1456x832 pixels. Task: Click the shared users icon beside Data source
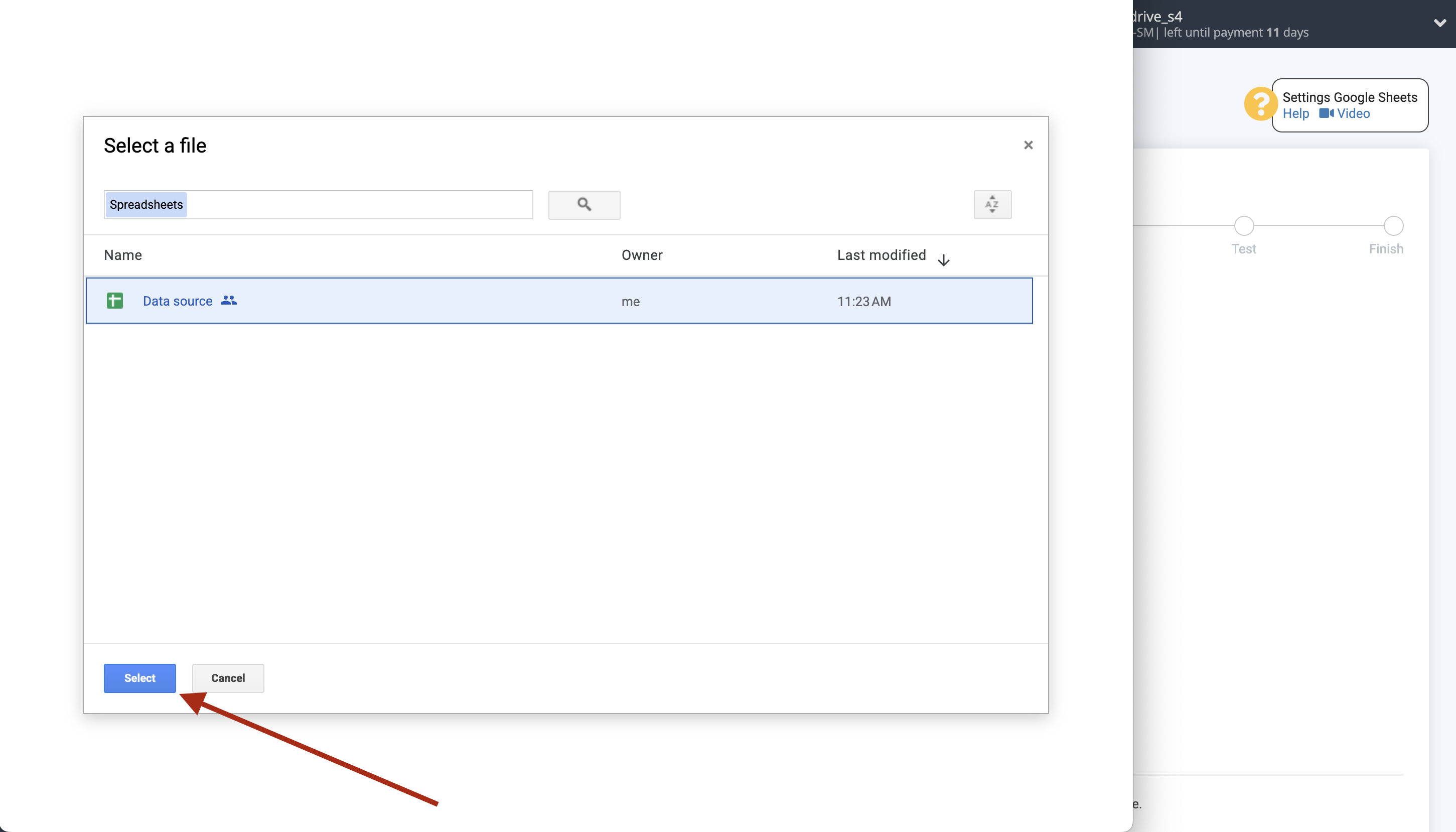click(x=228, y=301)
